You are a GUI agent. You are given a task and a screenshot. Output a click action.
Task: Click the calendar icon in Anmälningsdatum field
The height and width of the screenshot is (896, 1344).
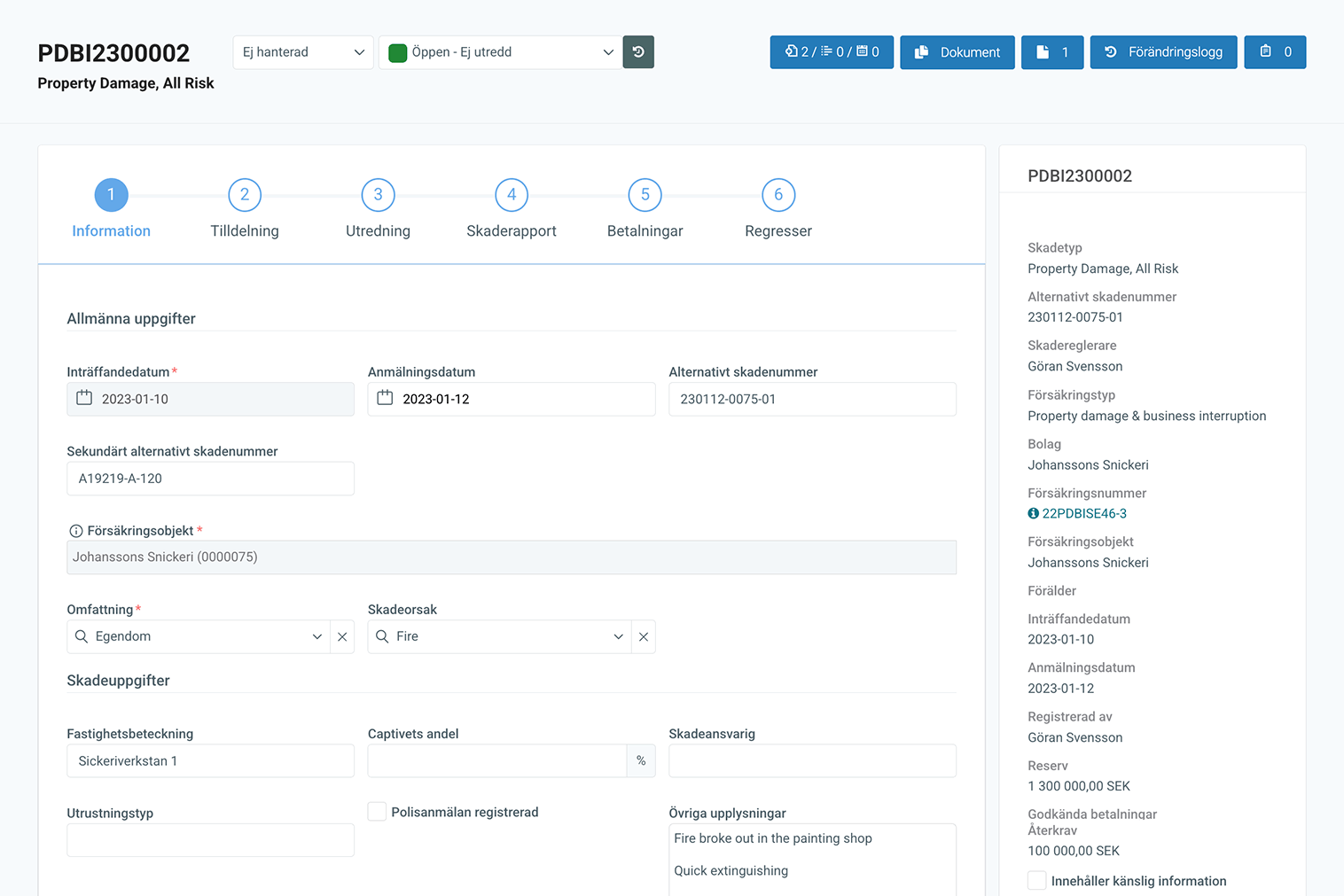click(385, 399)
